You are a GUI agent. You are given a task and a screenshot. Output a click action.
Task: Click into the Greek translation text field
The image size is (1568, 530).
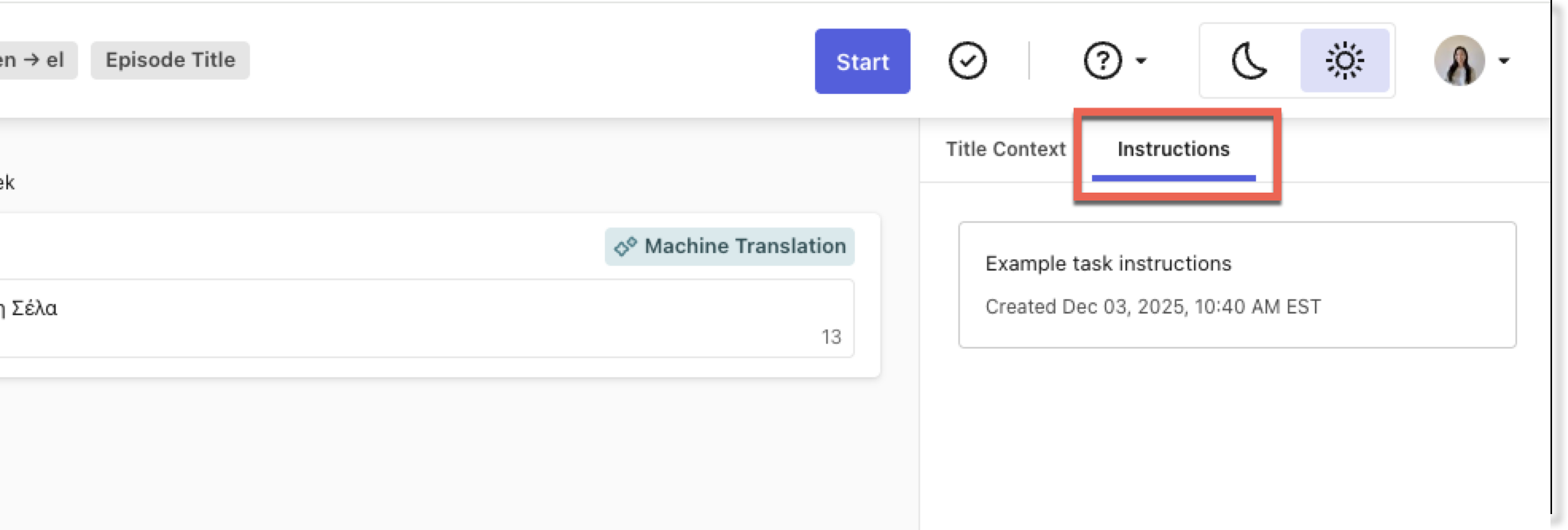398,317
